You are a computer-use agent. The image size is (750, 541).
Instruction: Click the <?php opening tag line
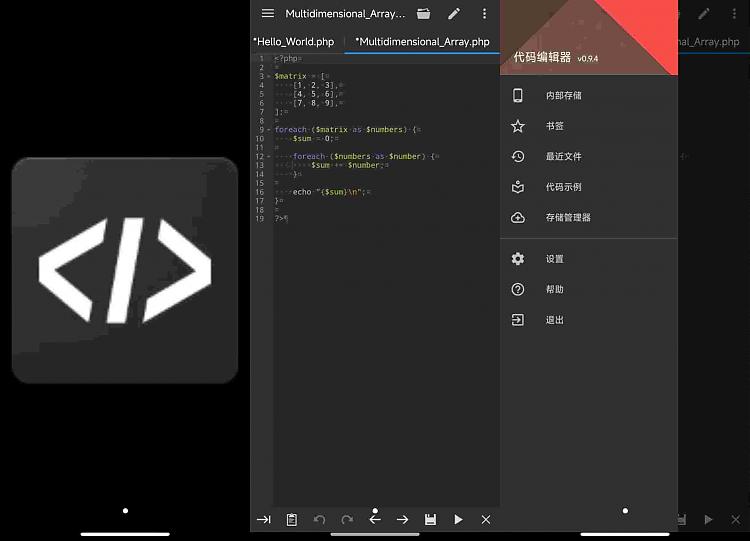(288, 58)
